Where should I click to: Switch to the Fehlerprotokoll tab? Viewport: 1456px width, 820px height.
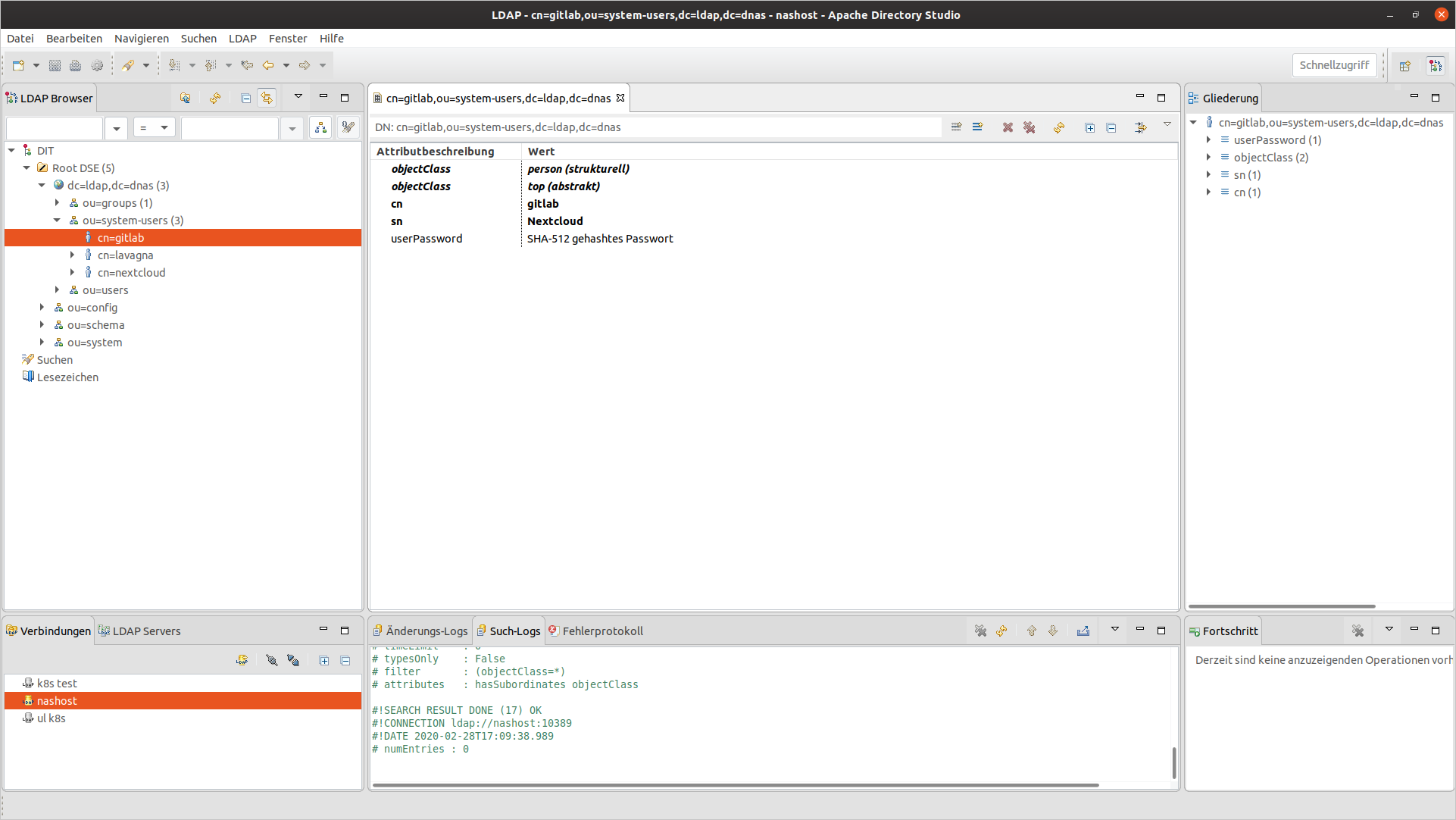(601, 630)
